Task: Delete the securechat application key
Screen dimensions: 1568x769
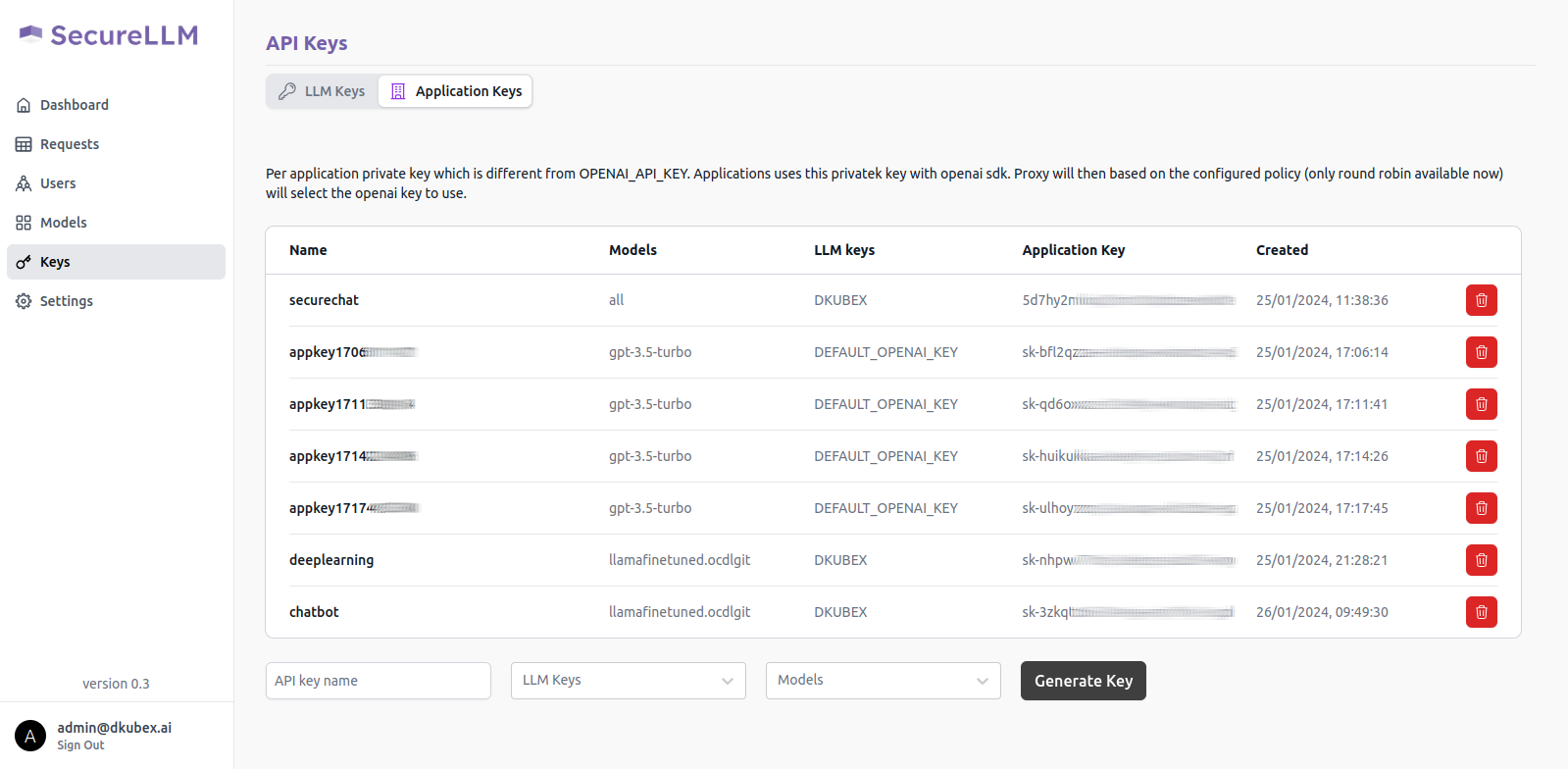Action: tap(1481, 300)
